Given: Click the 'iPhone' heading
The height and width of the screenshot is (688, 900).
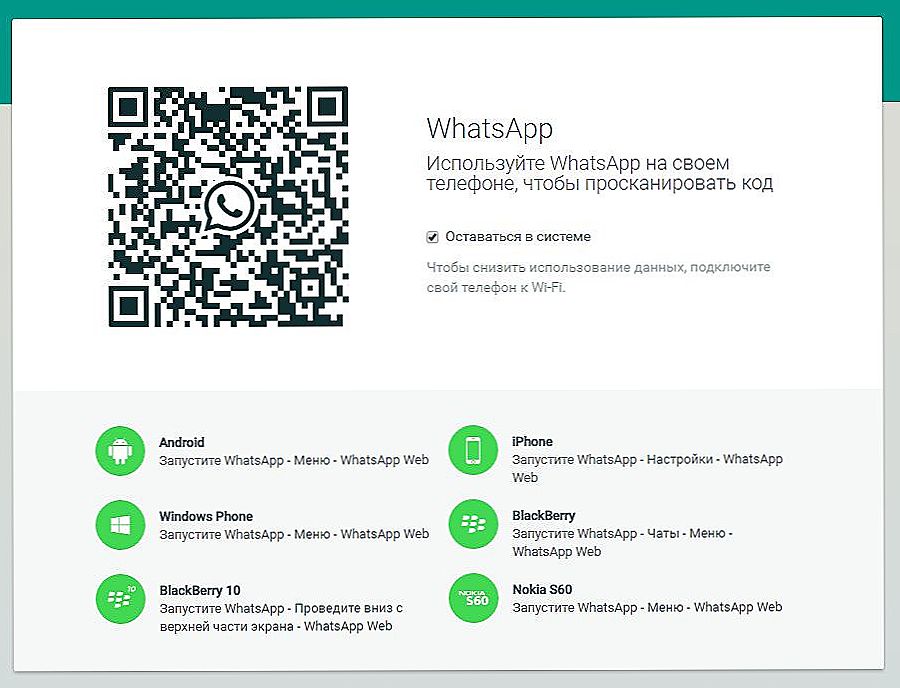Looking at the screenshot, I should pos(532,441).
